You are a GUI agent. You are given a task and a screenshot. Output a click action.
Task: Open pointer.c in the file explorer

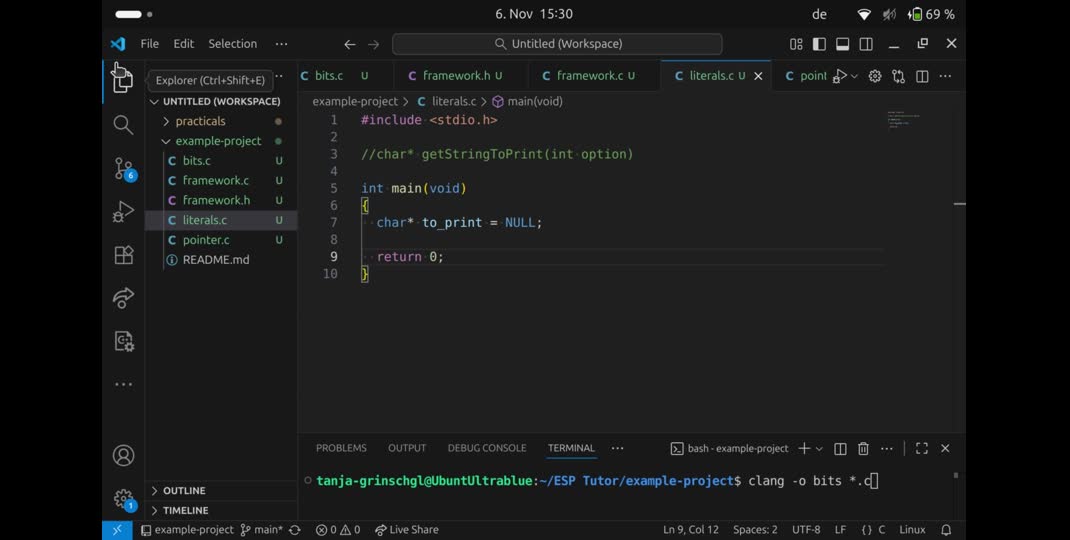click(x=206, y=240)
